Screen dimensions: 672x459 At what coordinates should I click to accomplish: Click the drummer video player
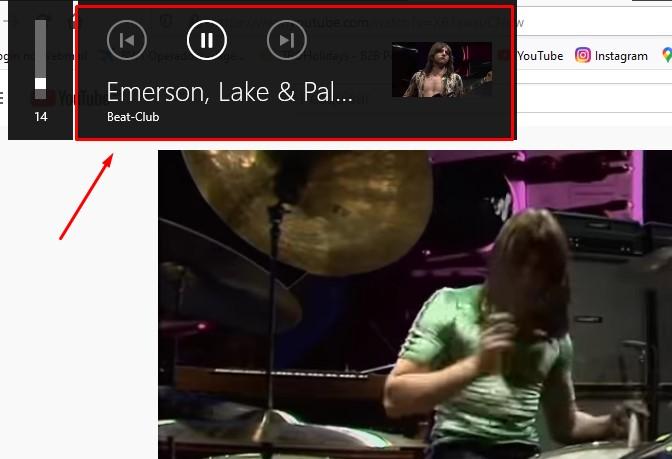(x=415, y=304)
